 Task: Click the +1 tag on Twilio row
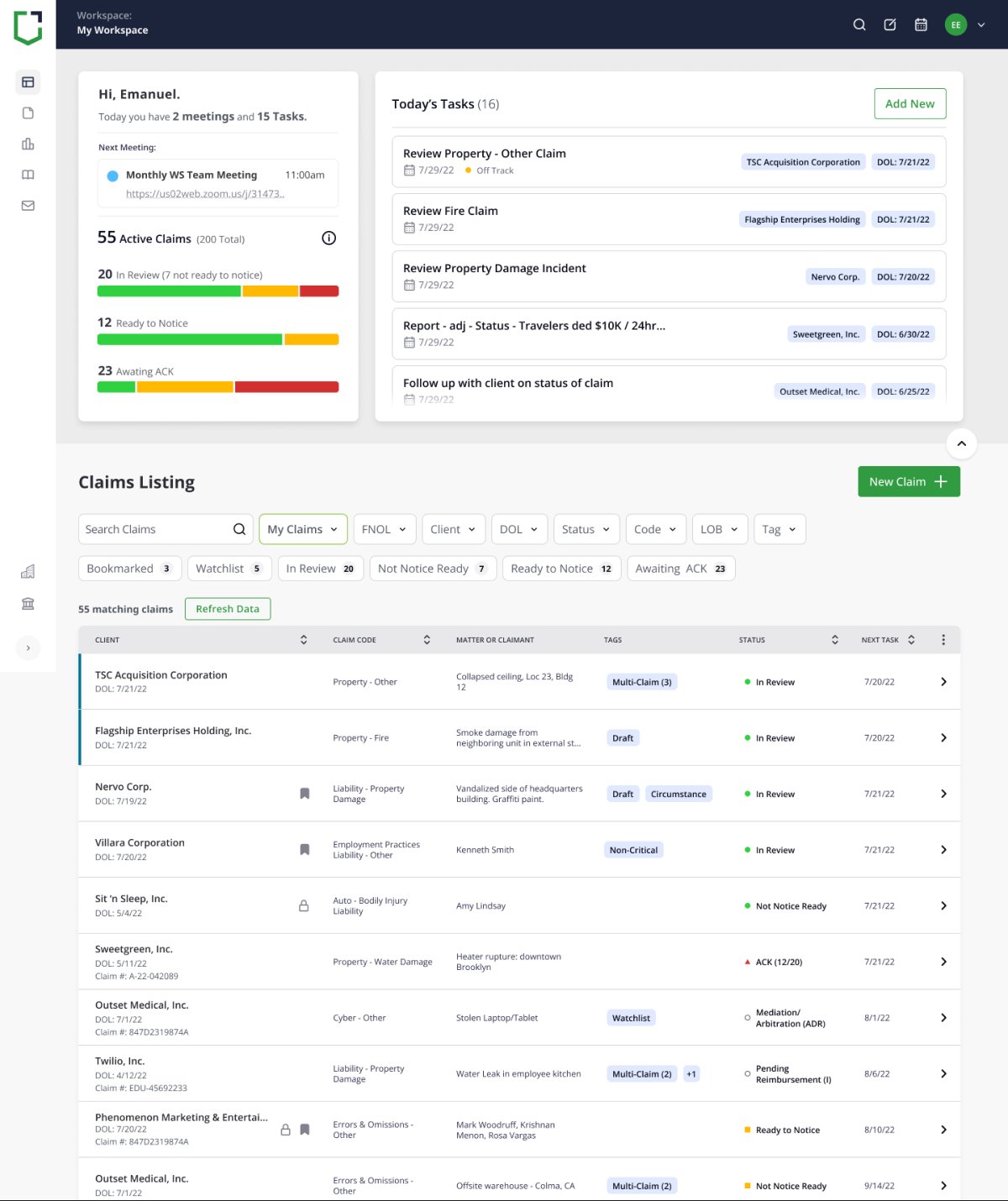(x=690, y=1074)
